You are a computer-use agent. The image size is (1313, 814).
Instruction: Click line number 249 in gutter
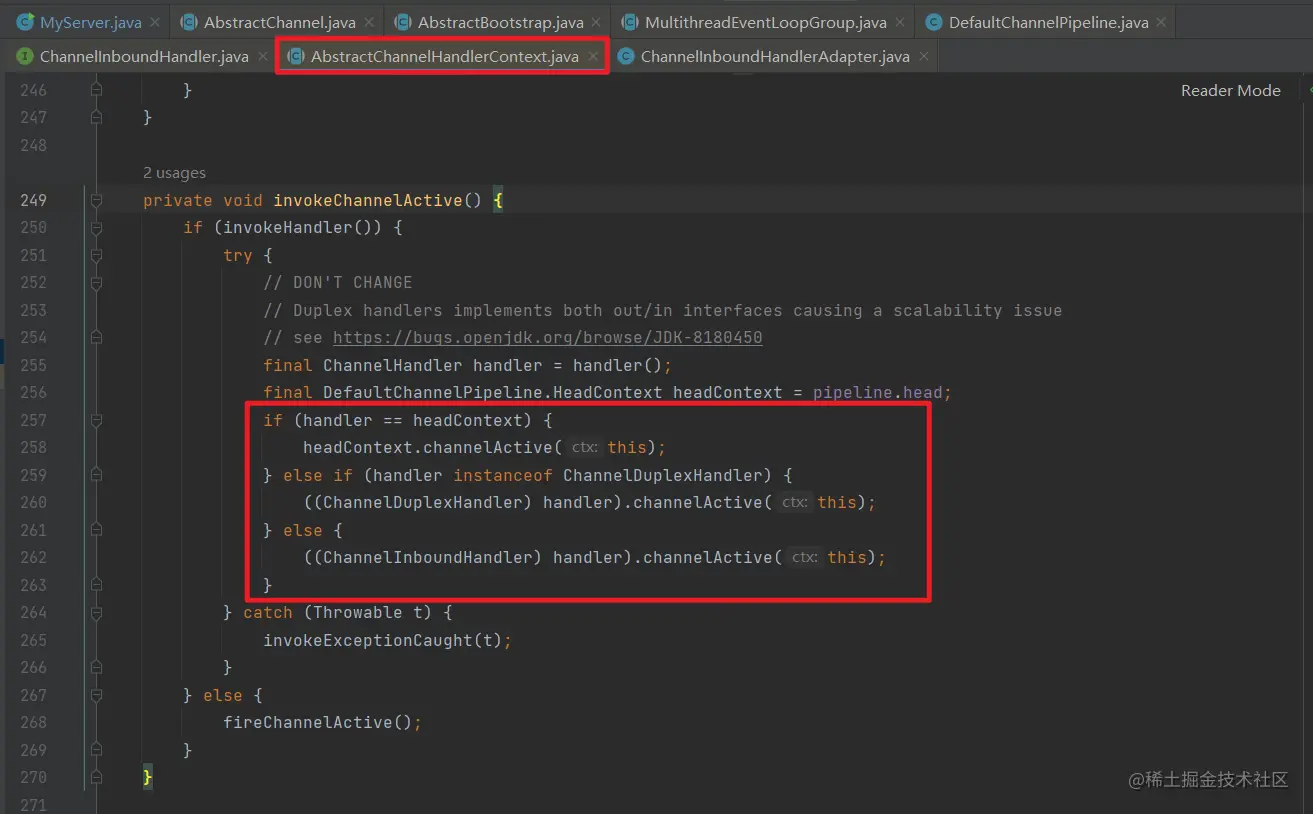tap(33, 200)
